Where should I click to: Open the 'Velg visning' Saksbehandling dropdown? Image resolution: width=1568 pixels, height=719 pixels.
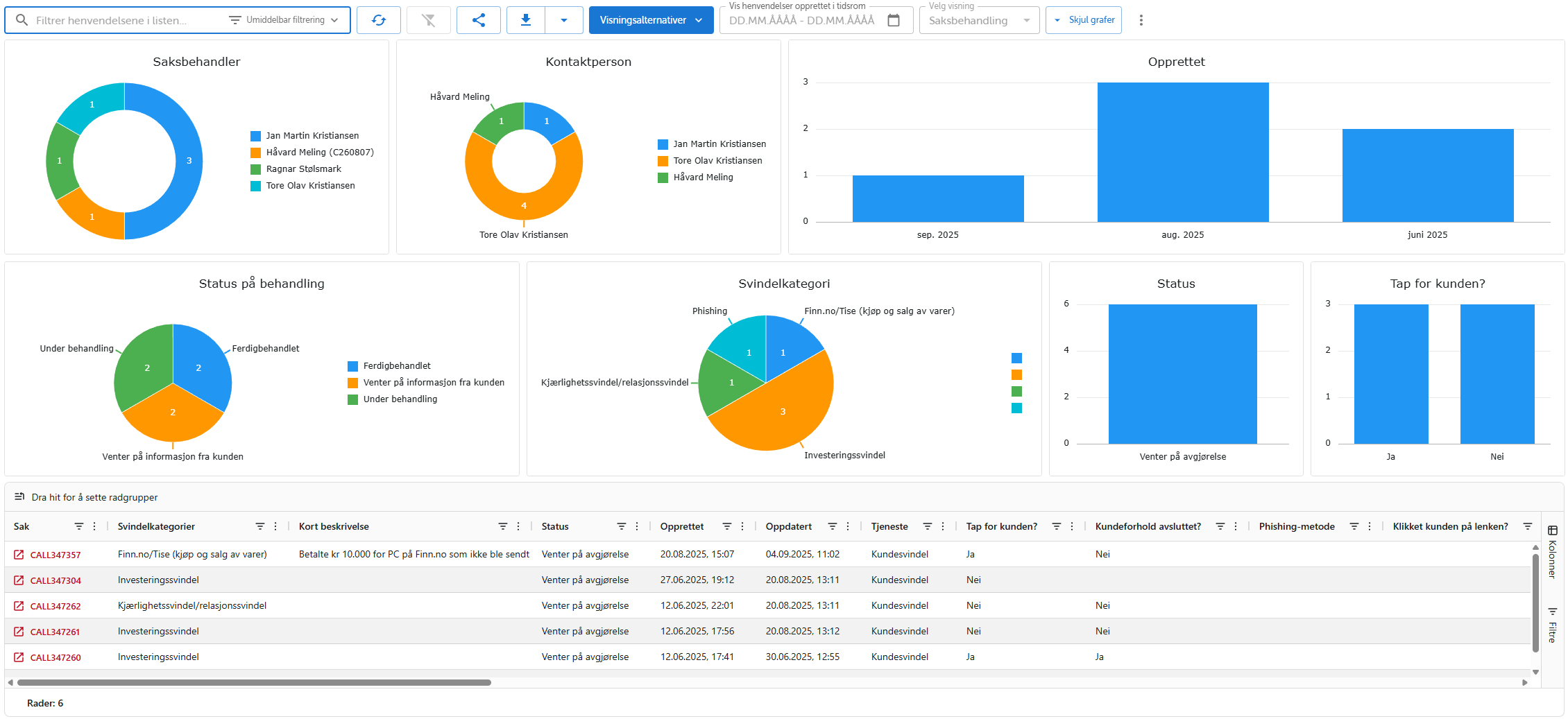(978, 20)
